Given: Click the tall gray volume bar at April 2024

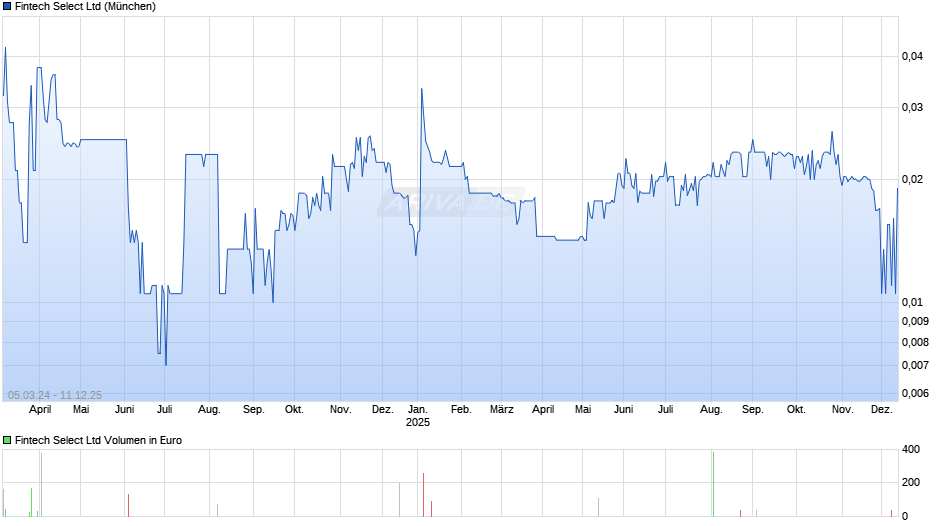Looking at the screenshot, I should click(41, 485).
